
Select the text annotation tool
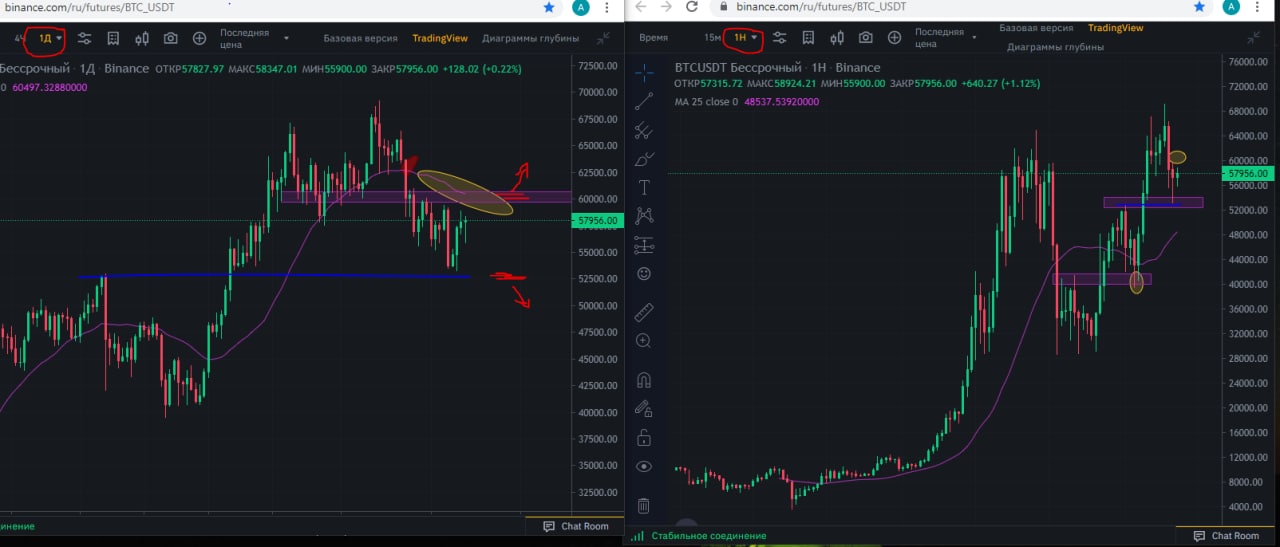[644, 187]
